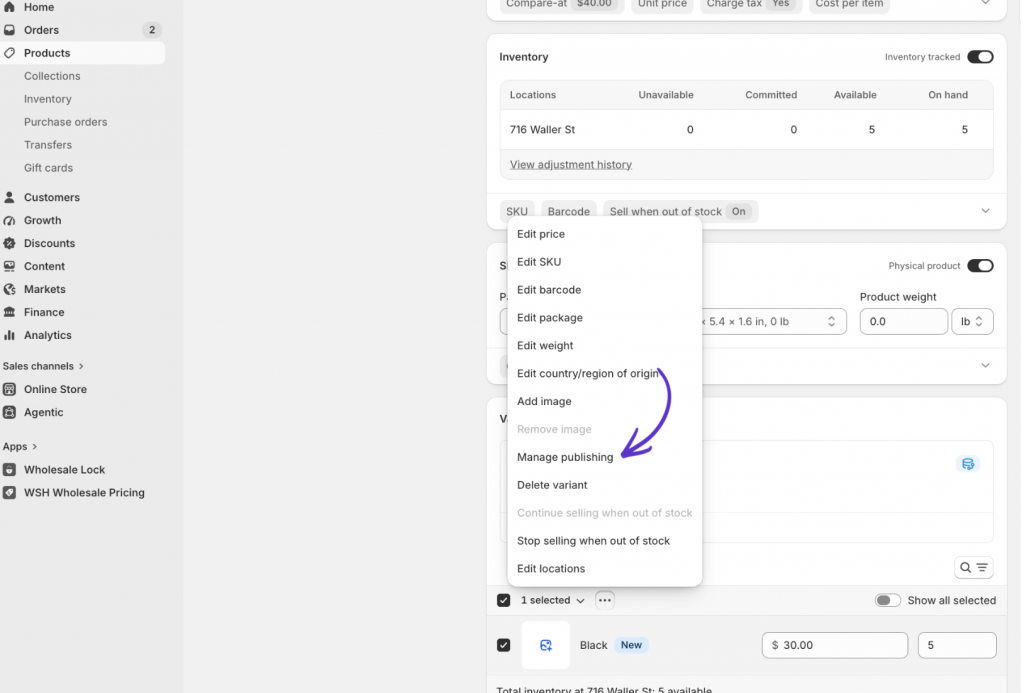Open the 1 selected dropdown
This screenshot has width=1024, height=693.
coord(552,600)
